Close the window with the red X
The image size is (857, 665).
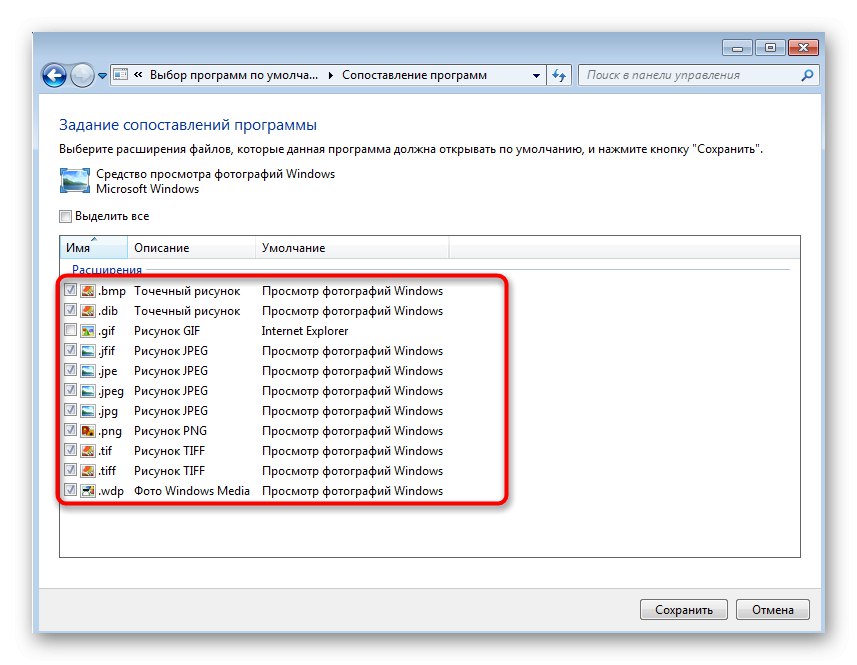[803, 48]
